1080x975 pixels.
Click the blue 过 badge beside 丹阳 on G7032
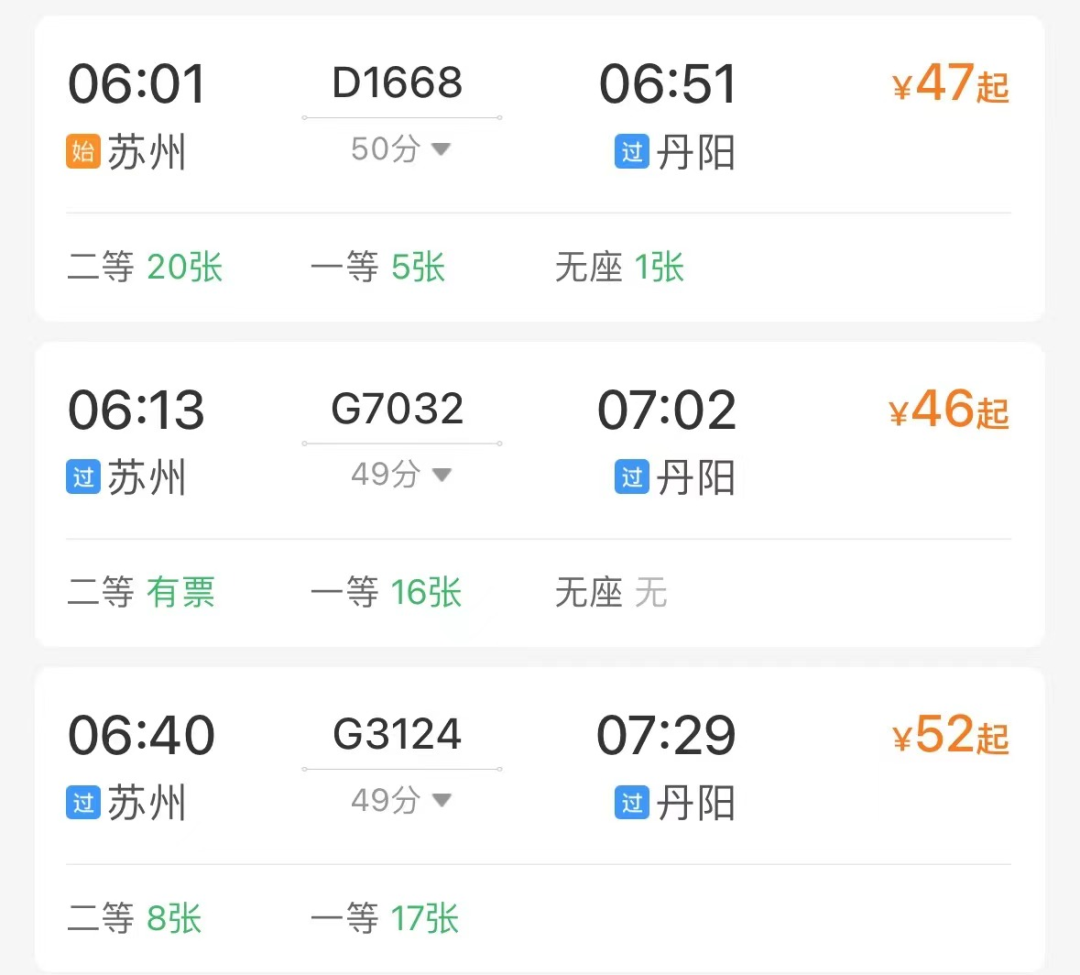pos(632,477)
